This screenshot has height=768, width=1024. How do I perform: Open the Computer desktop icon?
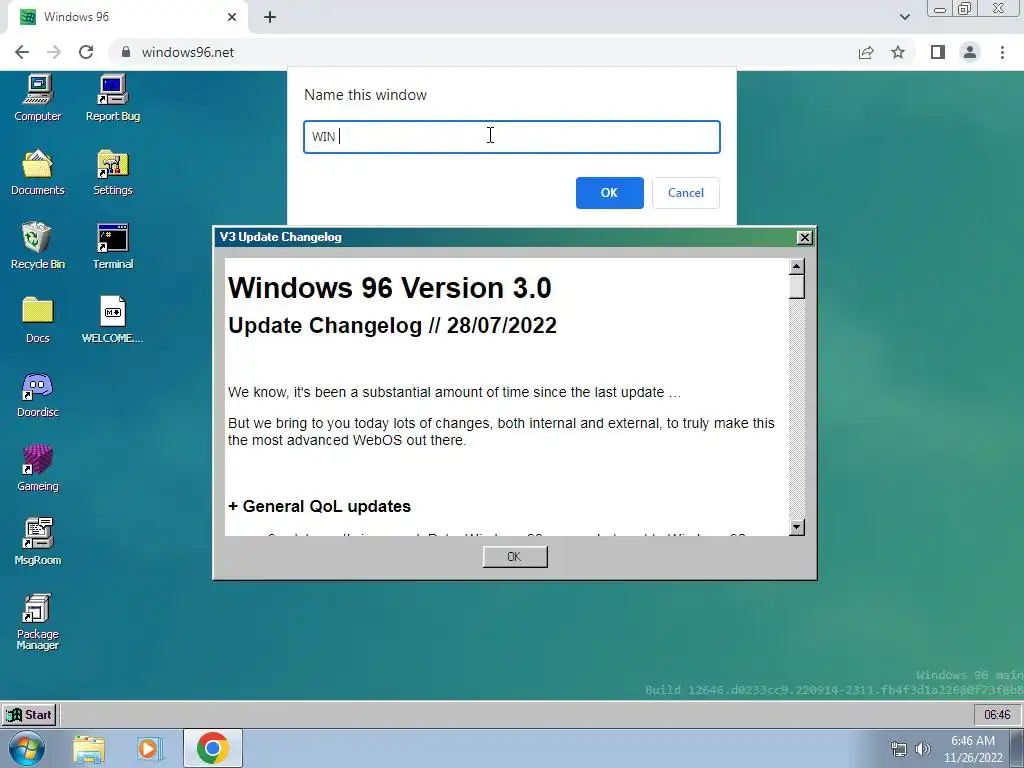click(37, 98)
